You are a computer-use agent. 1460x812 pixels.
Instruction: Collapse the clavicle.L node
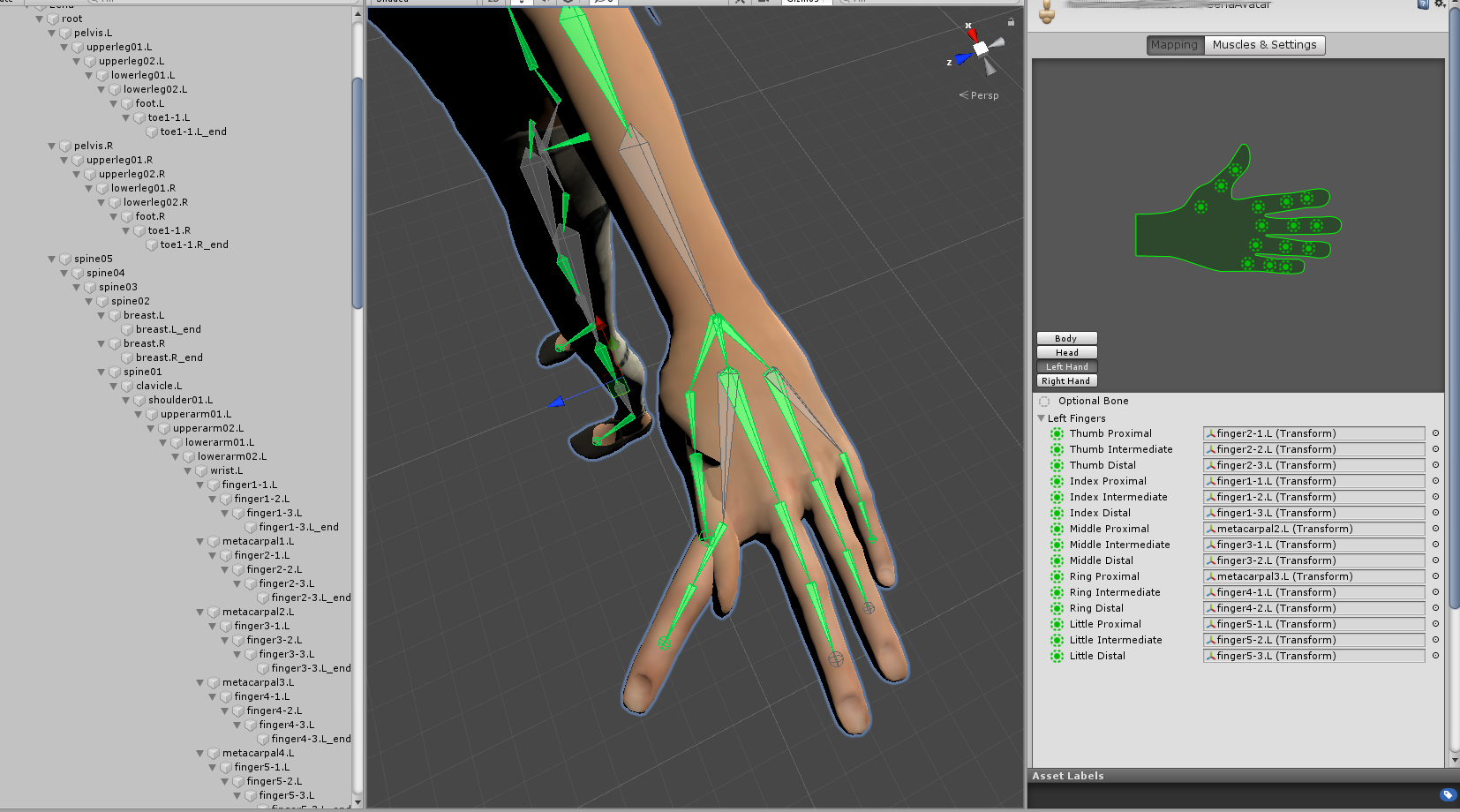(114, 386)
